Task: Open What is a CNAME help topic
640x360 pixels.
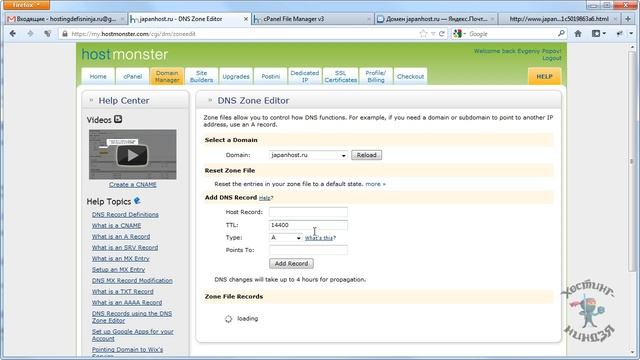Action: (x=116, y=225)
